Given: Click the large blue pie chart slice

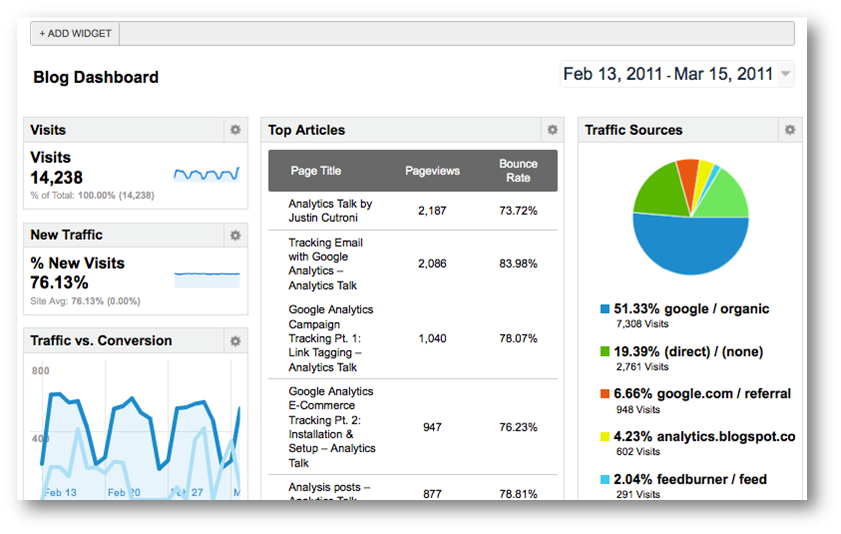Looking at the screenshot, I should (x=690, y=245).
